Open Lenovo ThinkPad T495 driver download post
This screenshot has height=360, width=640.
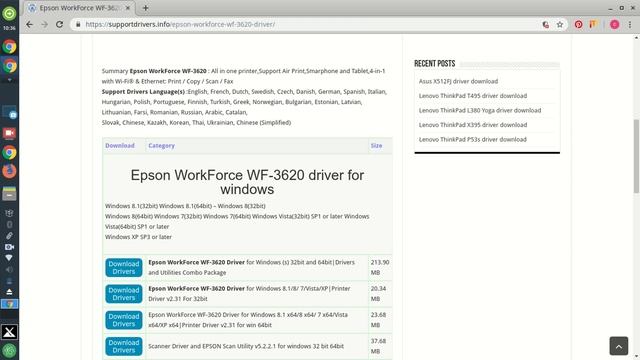(473, 96)
